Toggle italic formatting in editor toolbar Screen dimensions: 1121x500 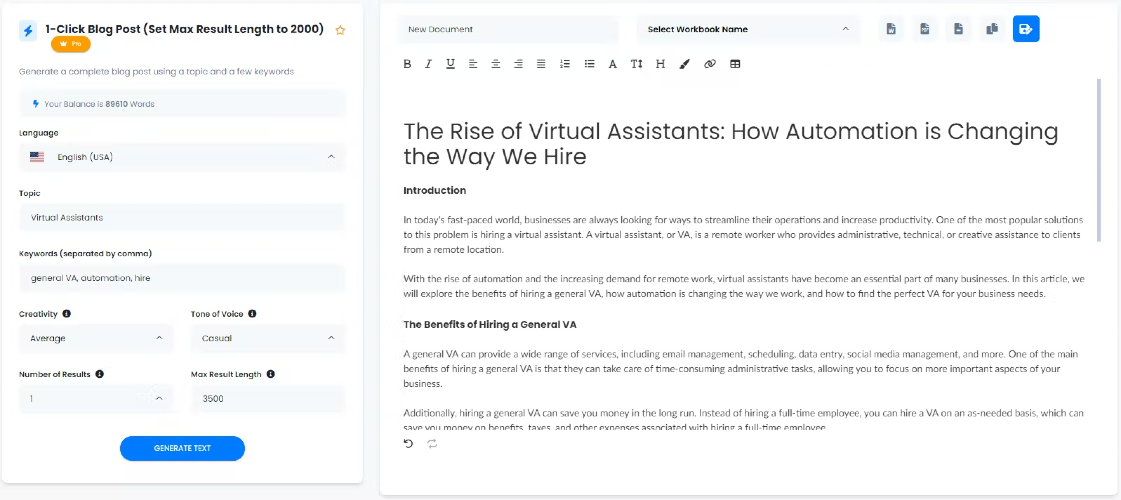point(428,64)
